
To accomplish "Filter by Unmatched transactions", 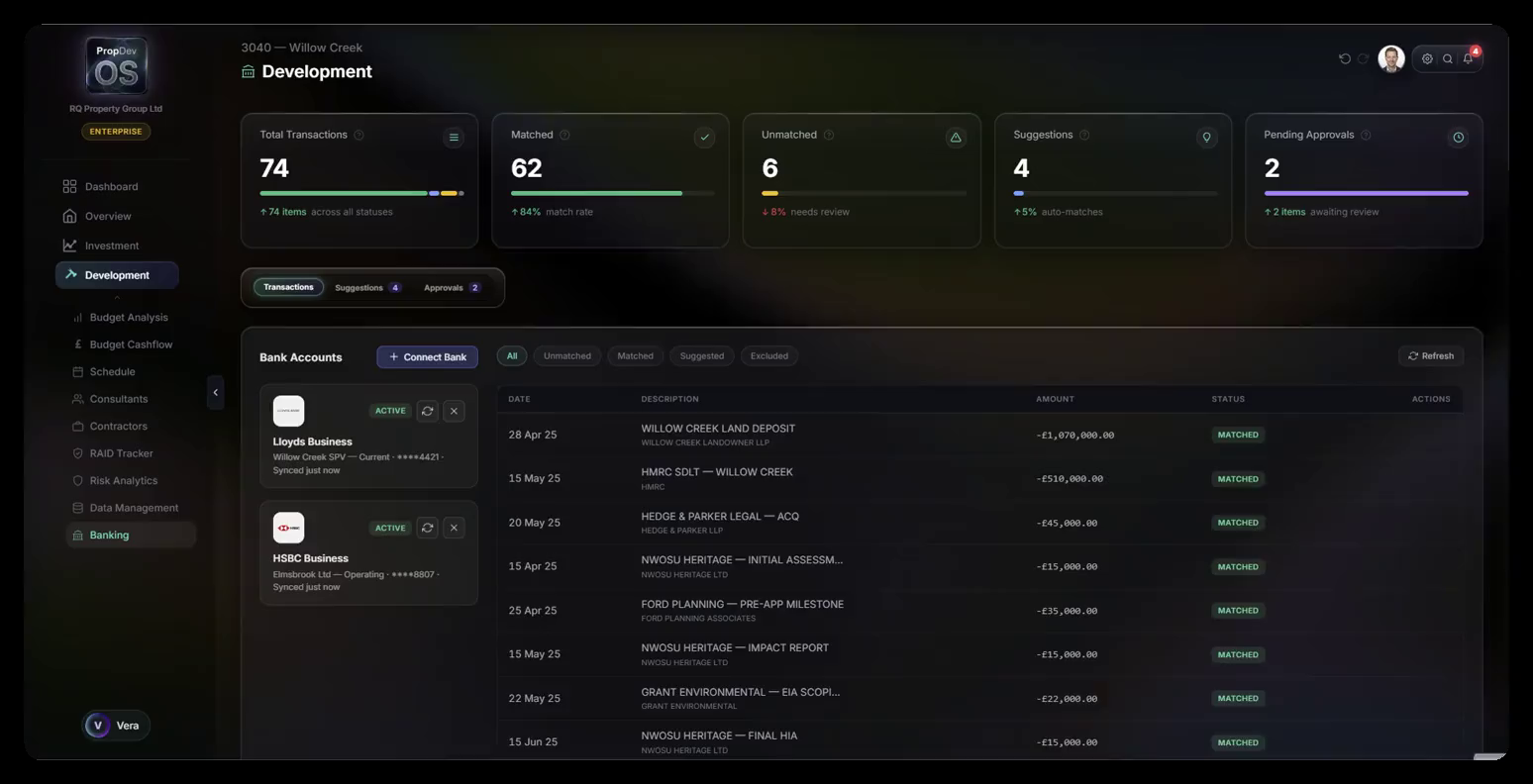I will click(566, 356).
